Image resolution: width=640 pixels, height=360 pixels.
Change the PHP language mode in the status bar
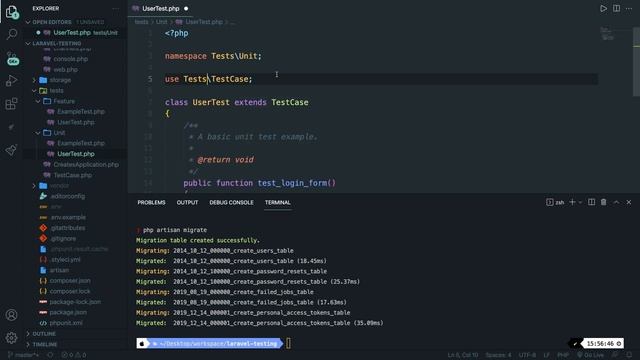(x=563, y=355)
